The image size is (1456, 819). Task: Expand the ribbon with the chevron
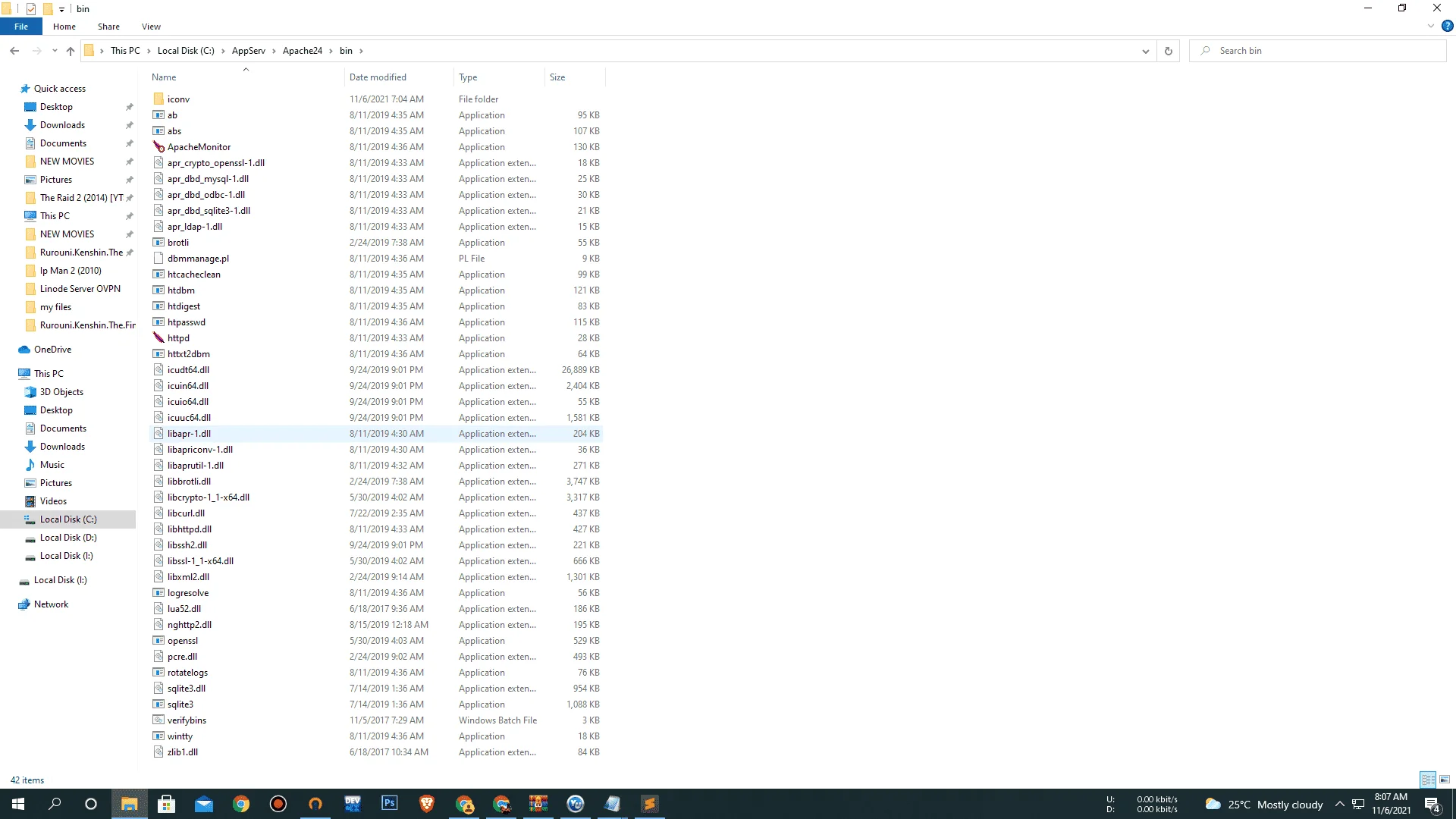click(1431, 26)
